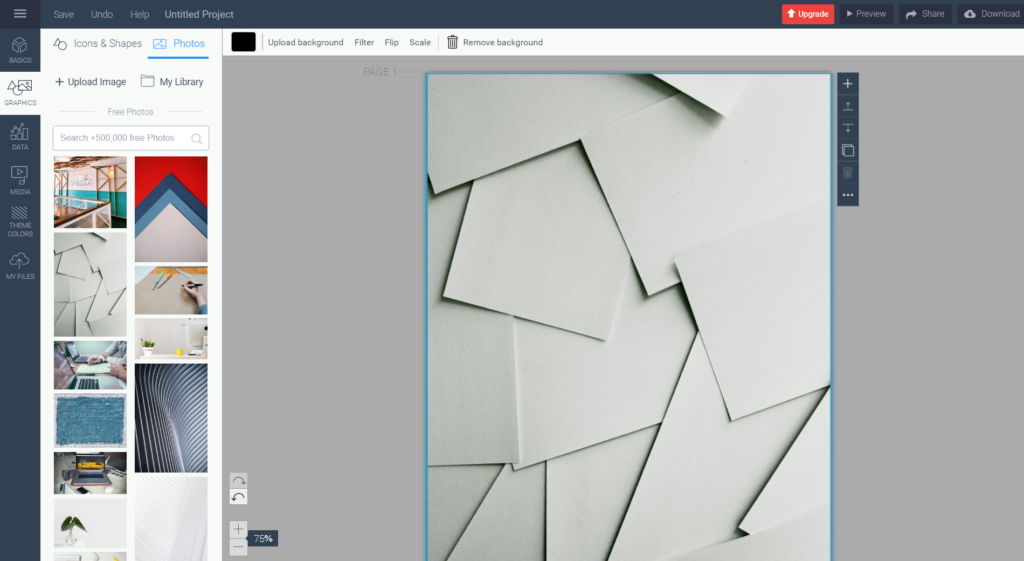Screen dimensions: 1024x561
Task: Zoom out with the minus button
Action: (238, 547)
